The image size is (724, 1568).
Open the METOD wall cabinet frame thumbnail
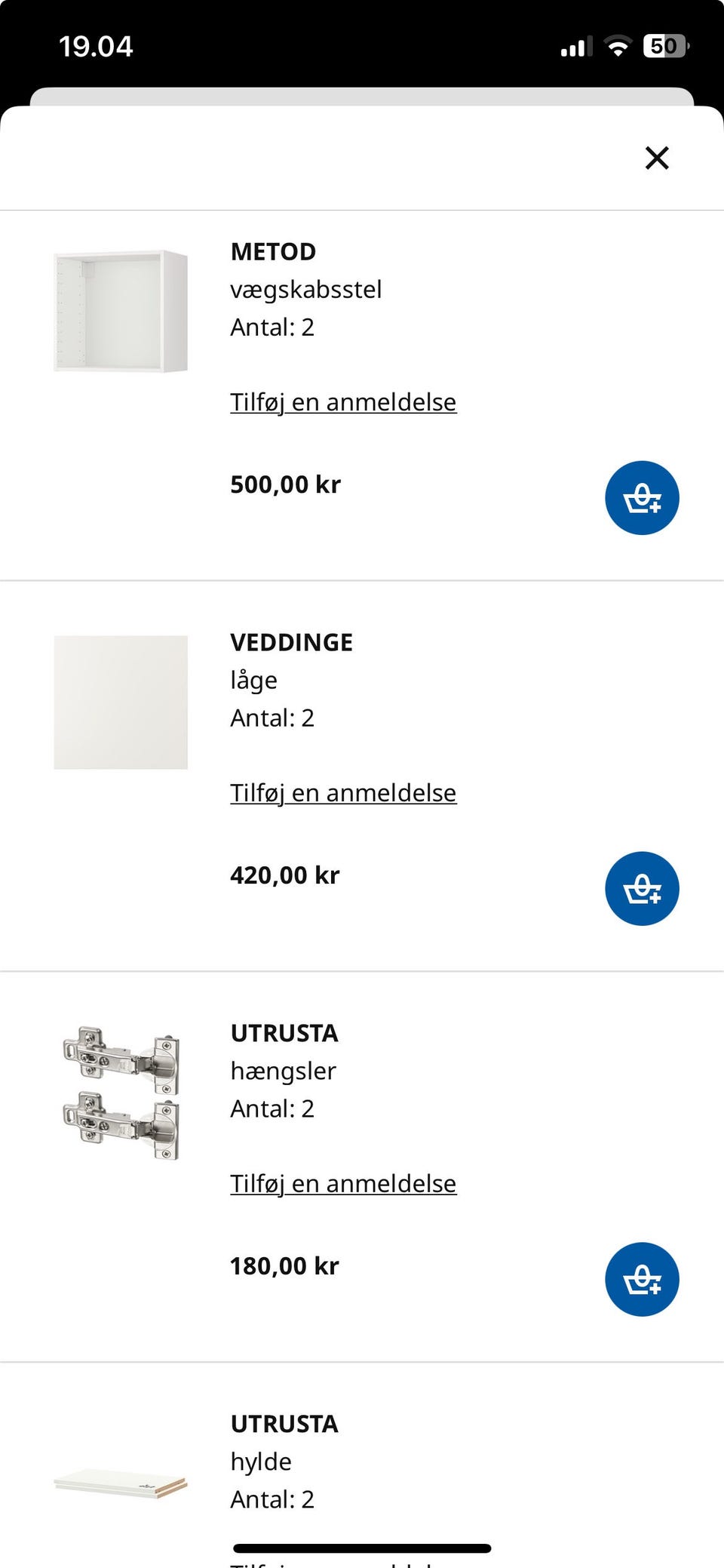(x=121, y=311)
